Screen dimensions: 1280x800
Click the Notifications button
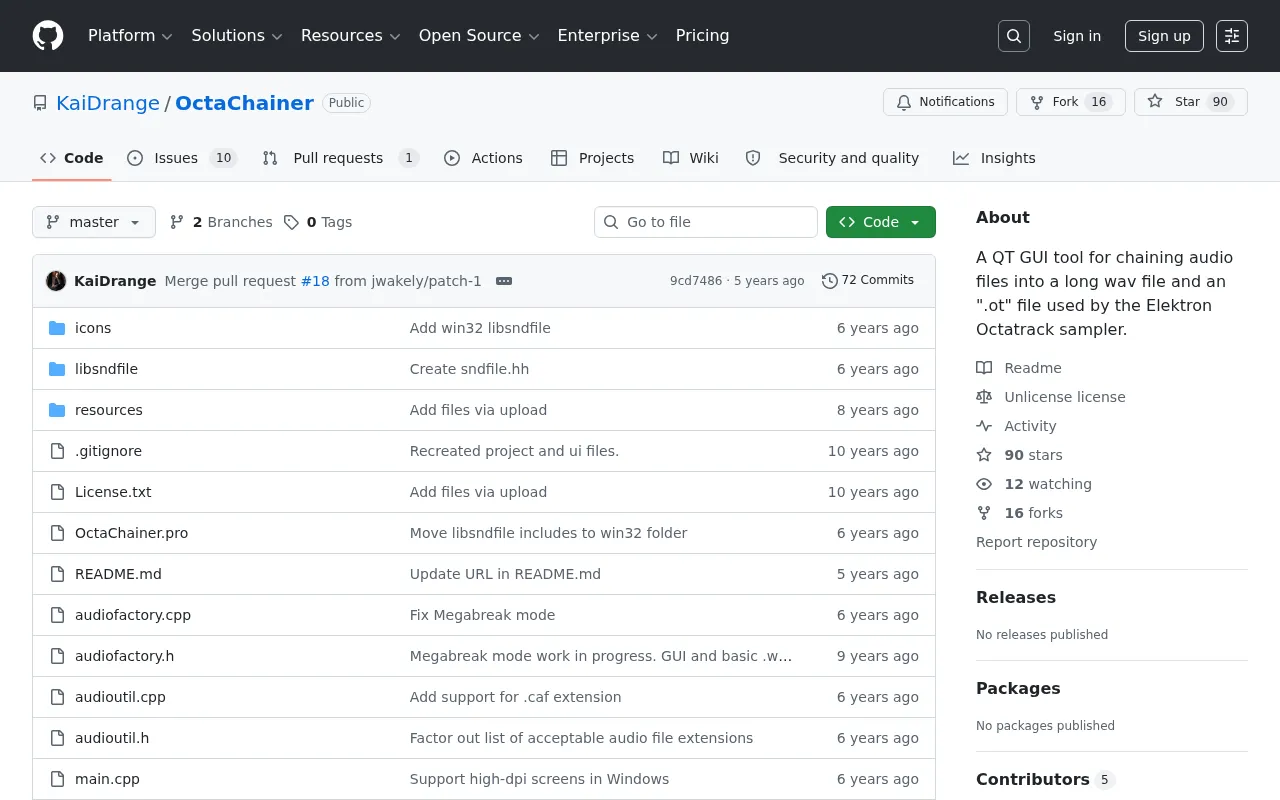945,102
